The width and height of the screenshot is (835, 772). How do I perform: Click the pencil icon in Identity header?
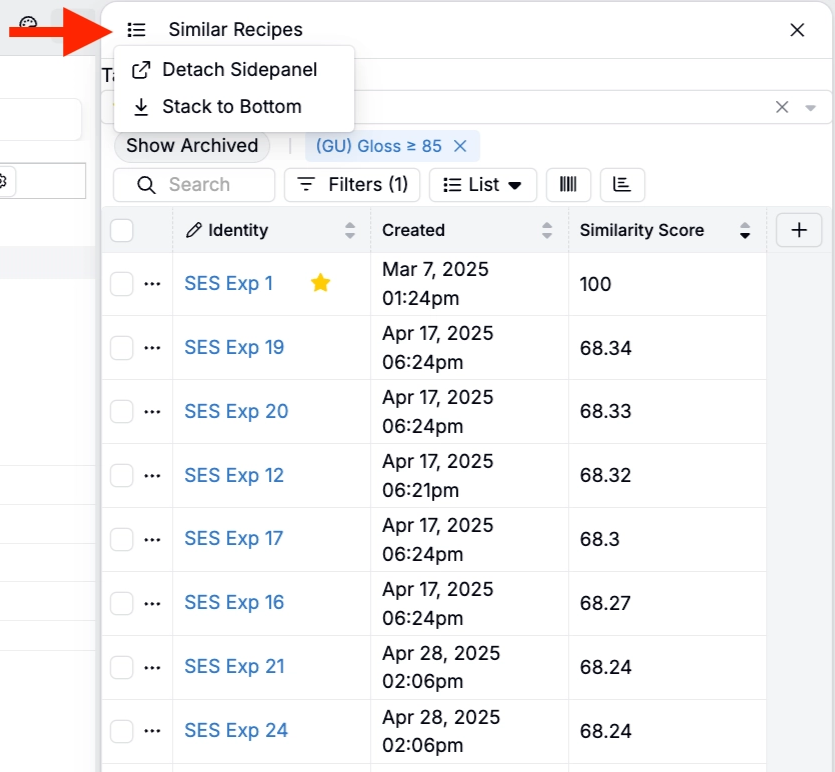(x=194, y=231)
